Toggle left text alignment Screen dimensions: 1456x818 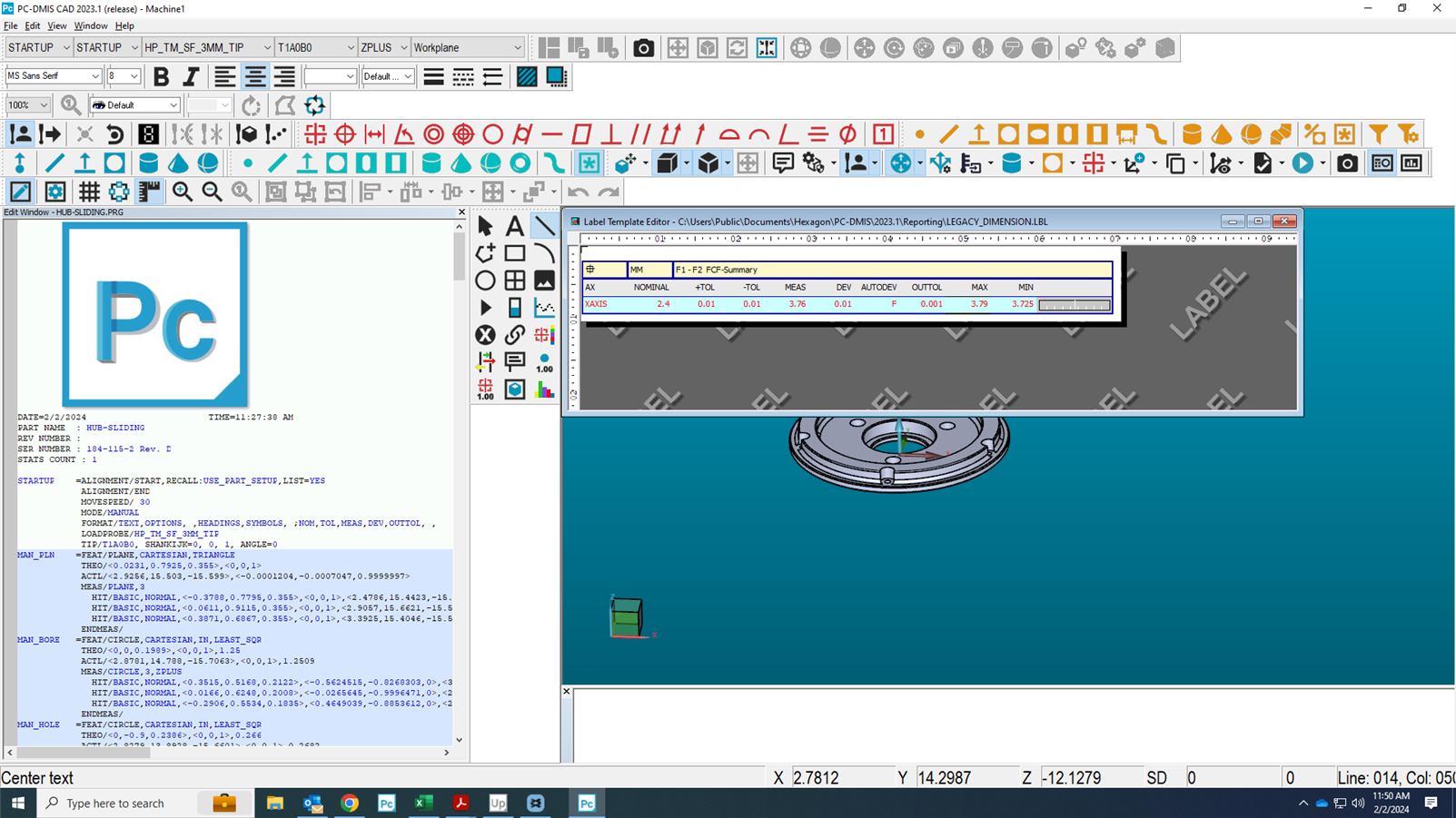coord(224,77)
